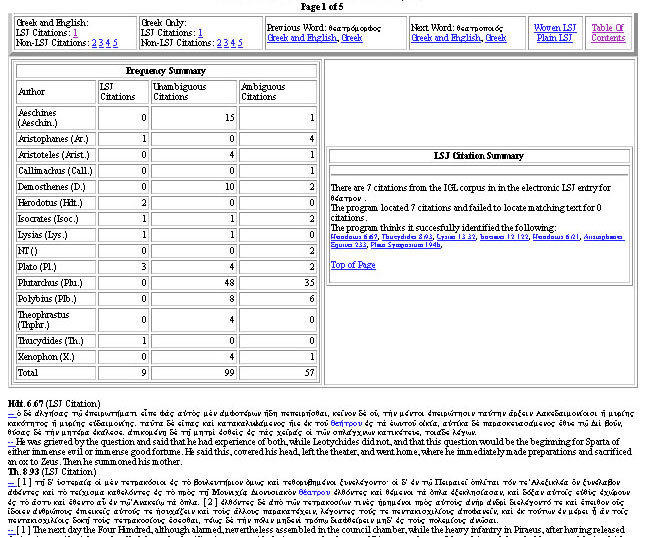Click the 'Frequency Summary' table heading
The height and width of the screenshot is (537, 646).
point(166,71)
